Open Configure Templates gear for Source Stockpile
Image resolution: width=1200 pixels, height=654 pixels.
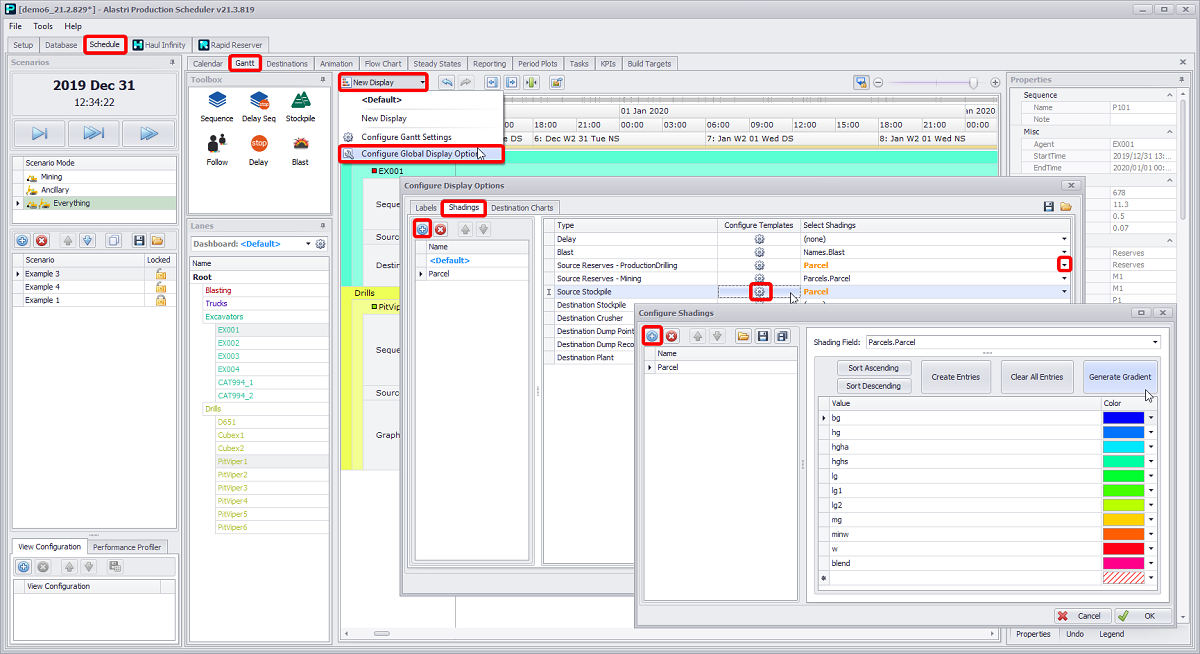pyautogui.click(x=760, y=292)
